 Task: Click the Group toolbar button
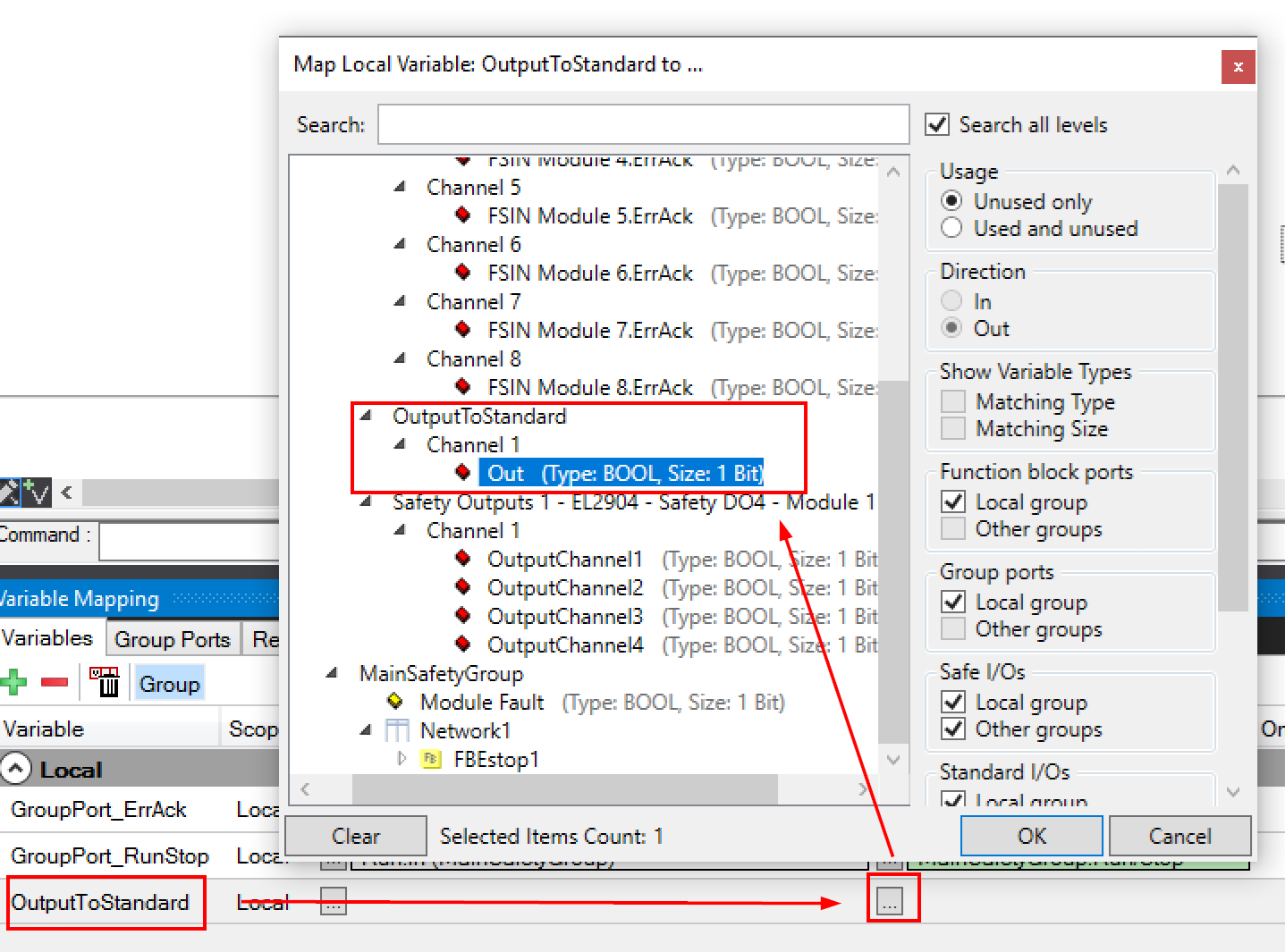coord(169,684)
